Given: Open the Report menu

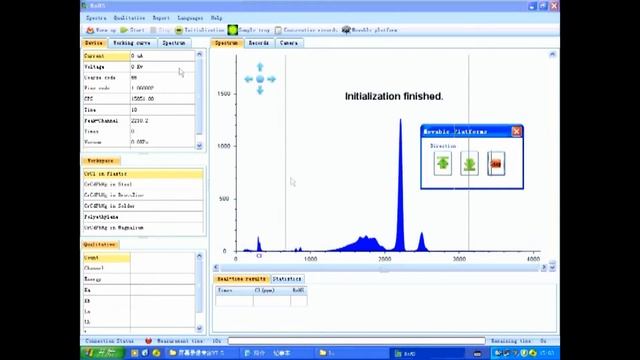Looking at the screenshot, I should click(161, 18).
